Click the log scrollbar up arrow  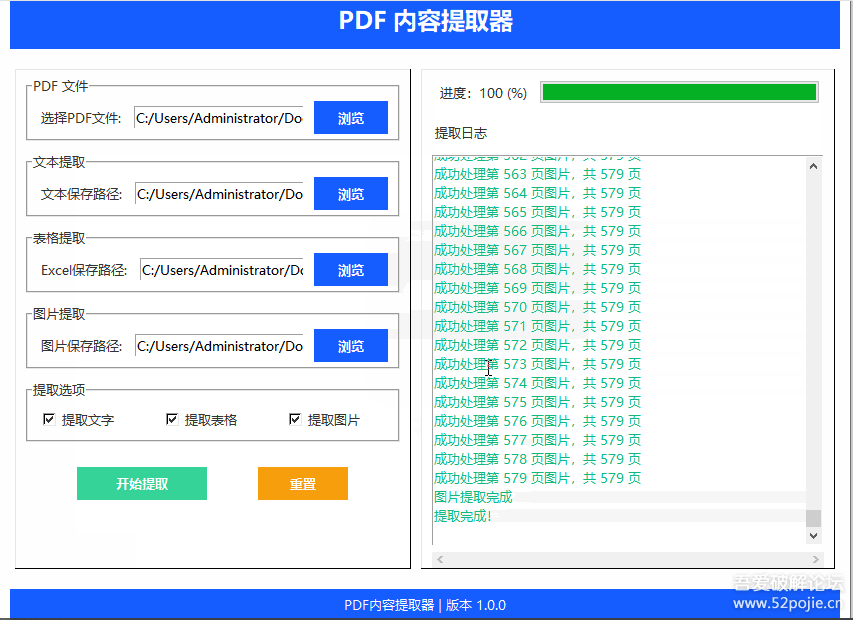point(813,166)
